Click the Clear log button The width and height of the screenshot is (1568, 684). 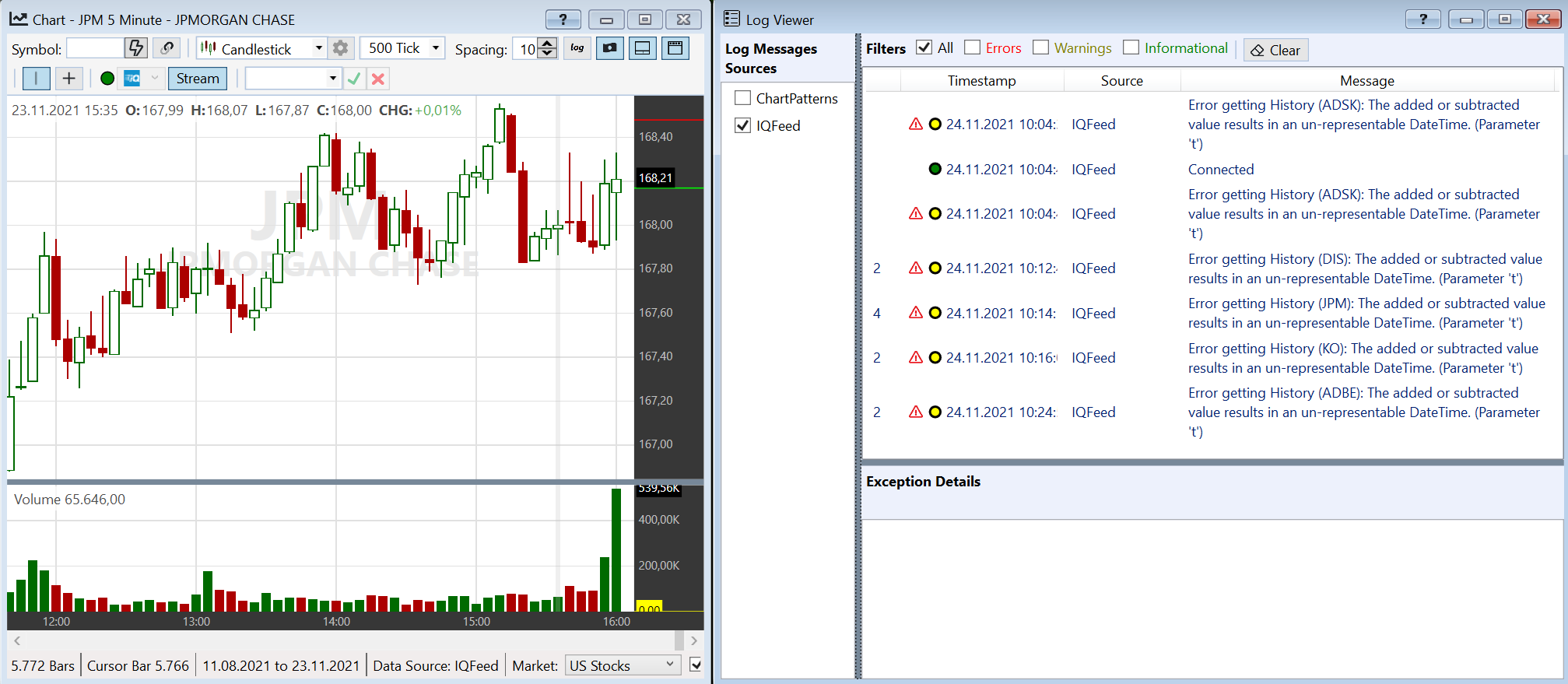pyautogui.click(x=1275, y=50)
